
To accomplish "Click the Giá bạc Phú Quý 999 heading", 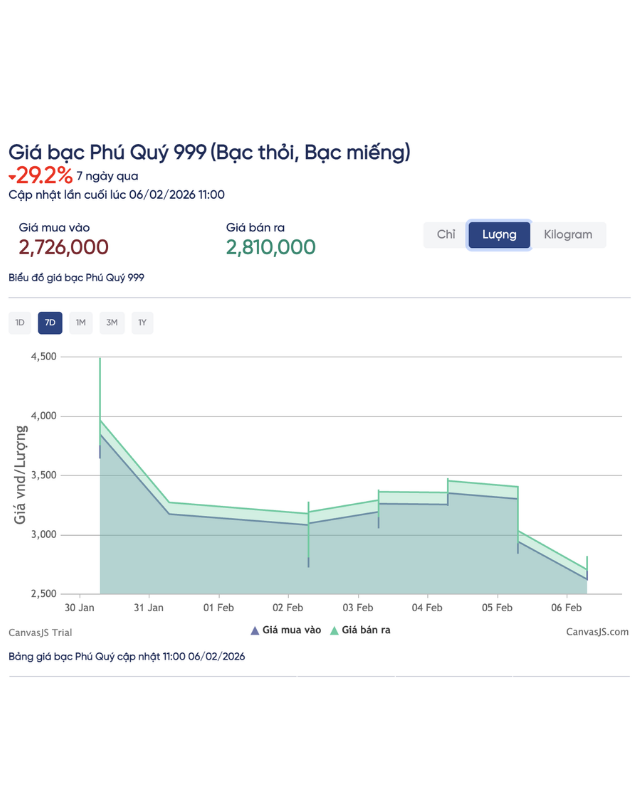I will coord(209,152).
